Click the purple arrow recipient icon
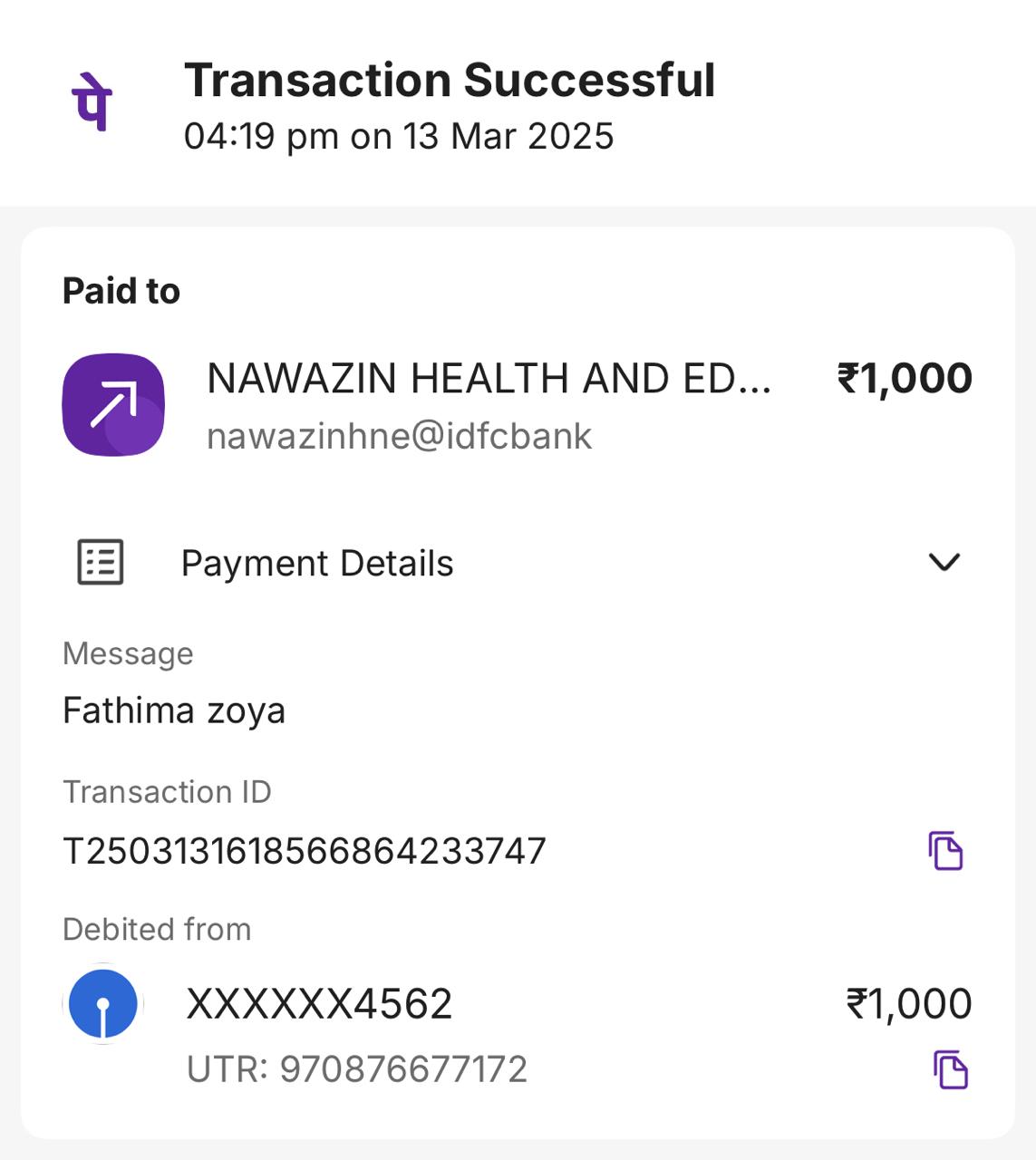 (x=113, y=404)
